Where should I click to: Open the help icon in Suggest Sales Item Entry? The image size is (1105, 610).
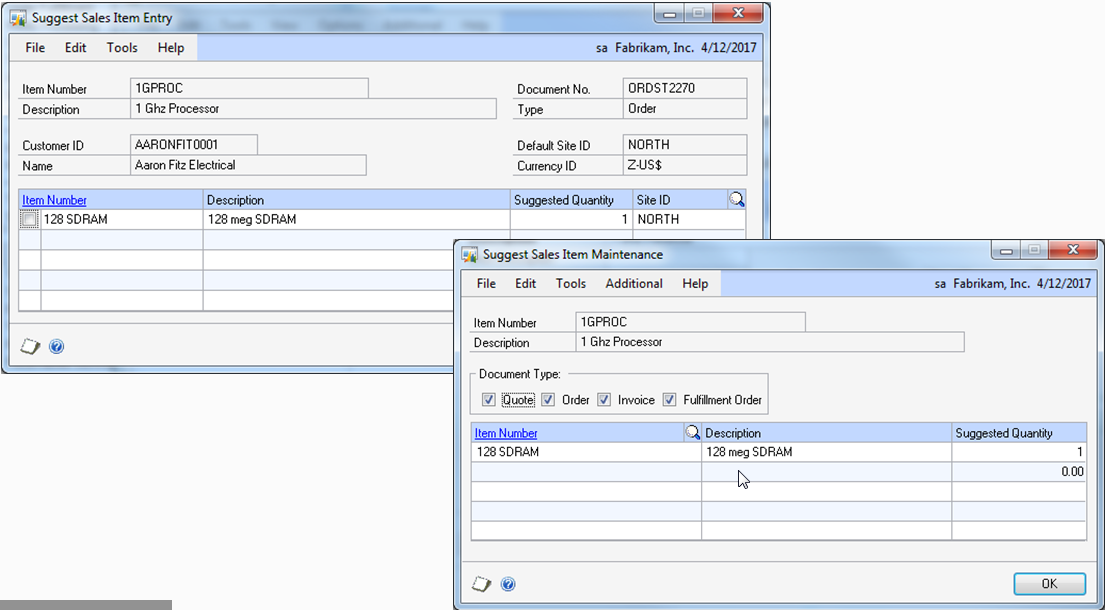[x=57, y=347]
